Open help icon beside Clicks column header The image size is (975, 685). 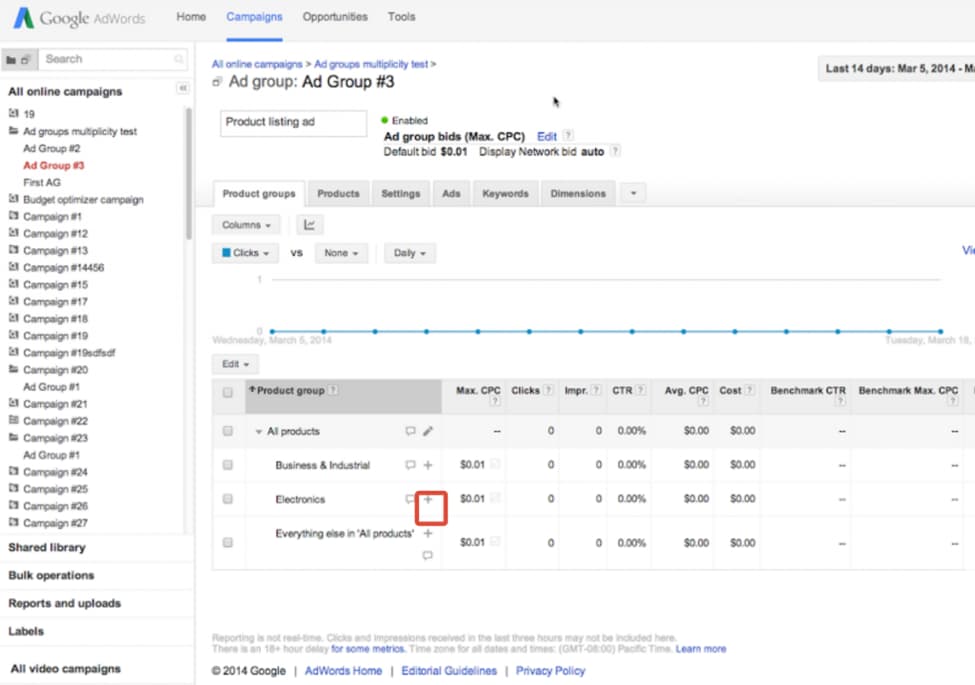pyautogui.click(x=548, y=390)
